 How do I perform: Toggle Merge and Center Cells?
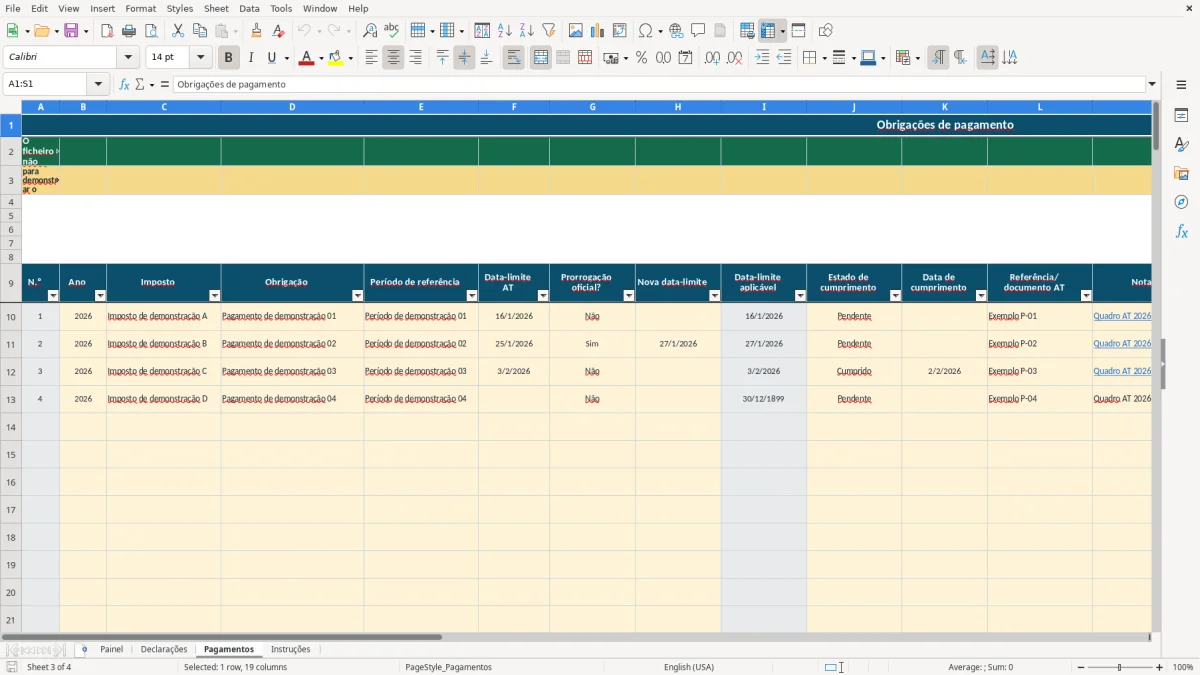point(541,58)
